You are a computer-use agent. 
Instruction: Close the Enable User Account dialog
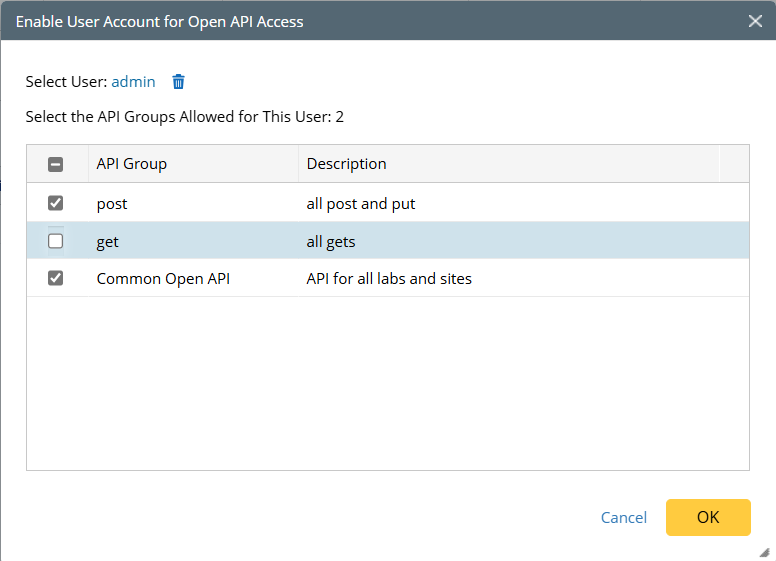point(755,21)
